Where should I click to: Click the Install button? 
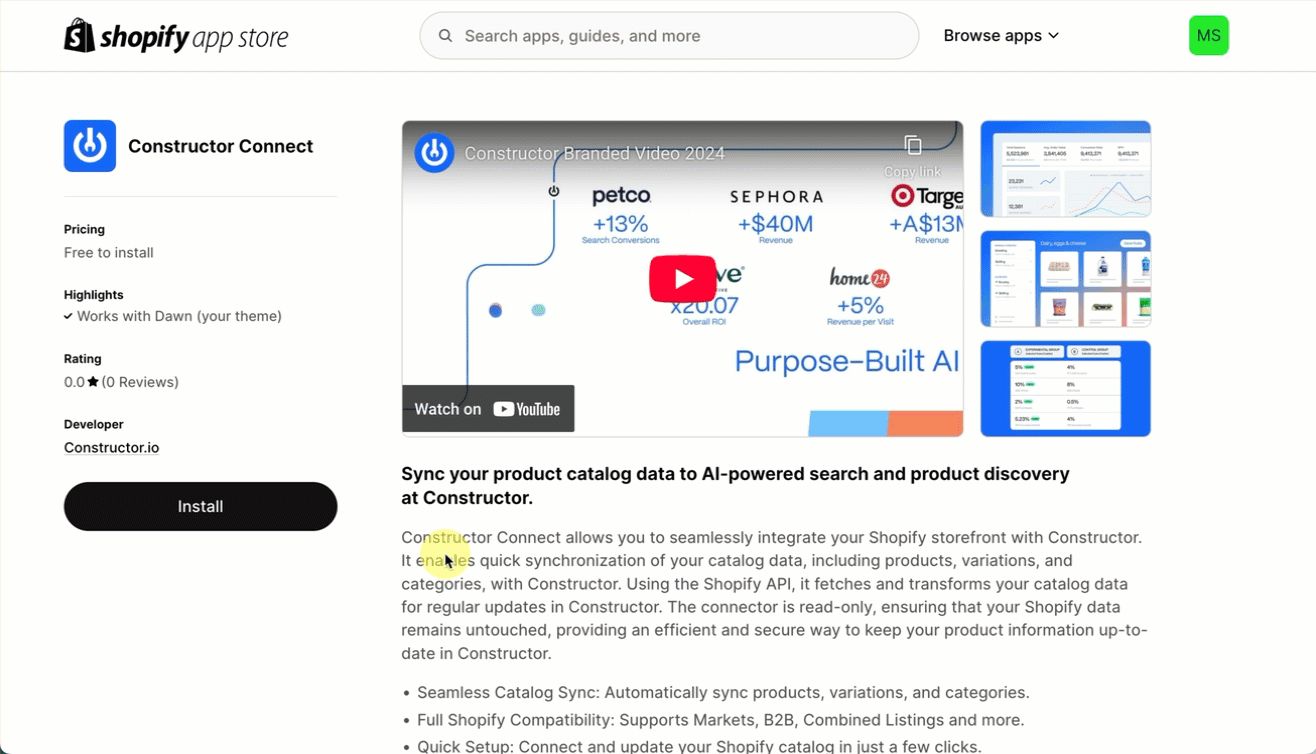[200, 506]
